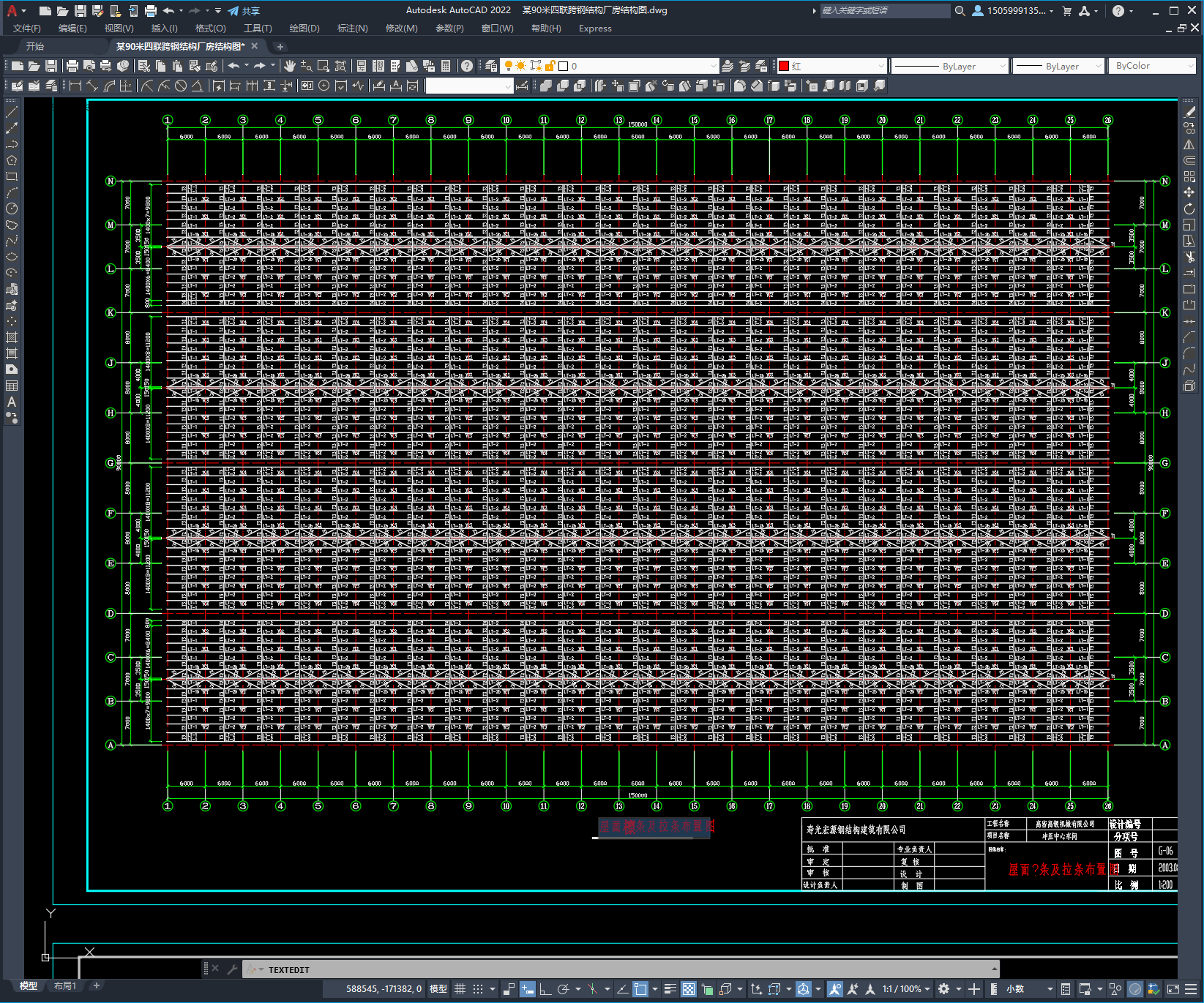
Task: Select the Pan hand tool
Action: click(x=290, y=66)
